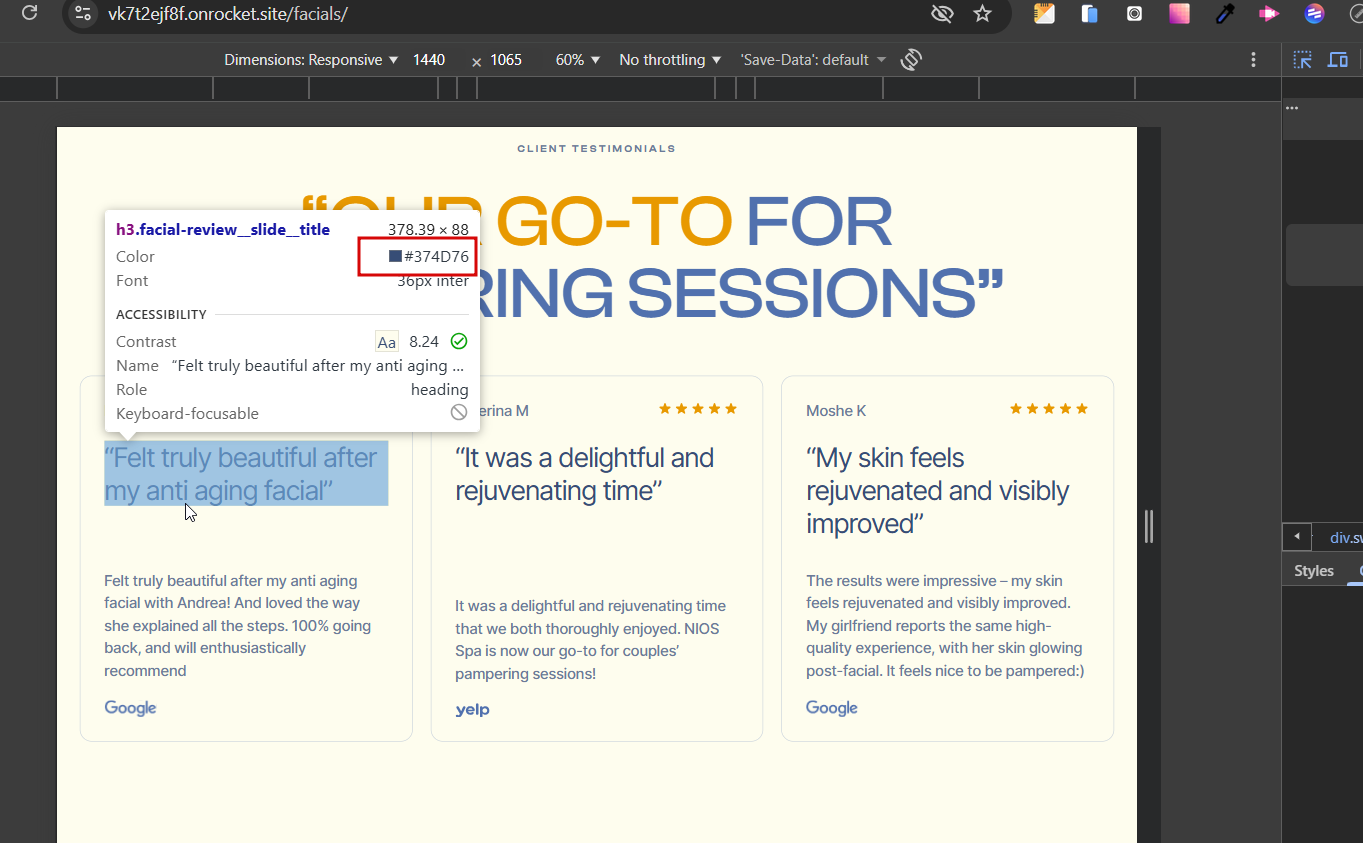Select the div.sw breadcrumb element

coord(1346,538)
